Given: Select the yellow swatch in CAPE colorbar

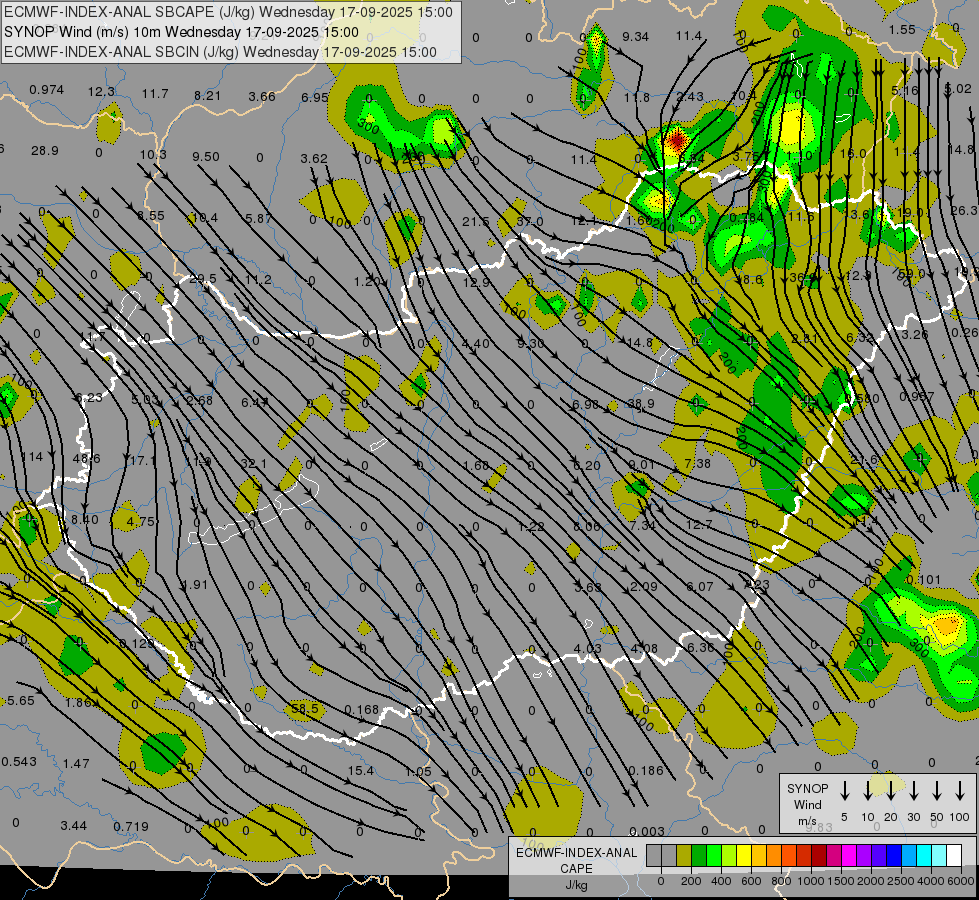Looking at the screenshot, I should coord(744,856).
